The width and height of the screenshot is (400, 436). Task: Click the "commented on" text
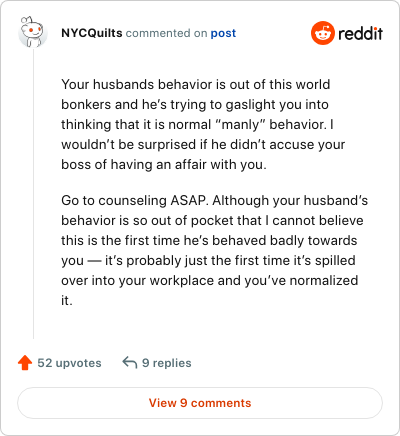click(x=166, y=33)
